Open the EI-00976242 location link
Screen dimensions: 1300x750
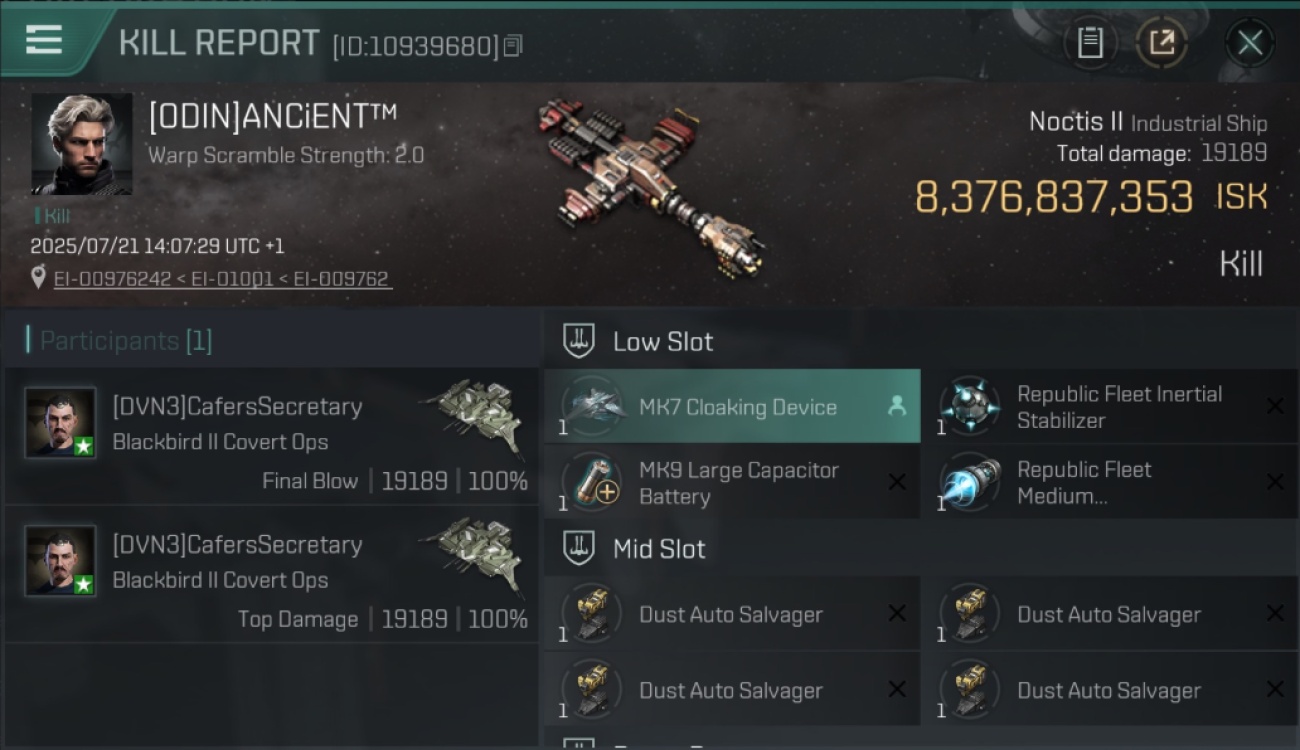pos(112,279)
